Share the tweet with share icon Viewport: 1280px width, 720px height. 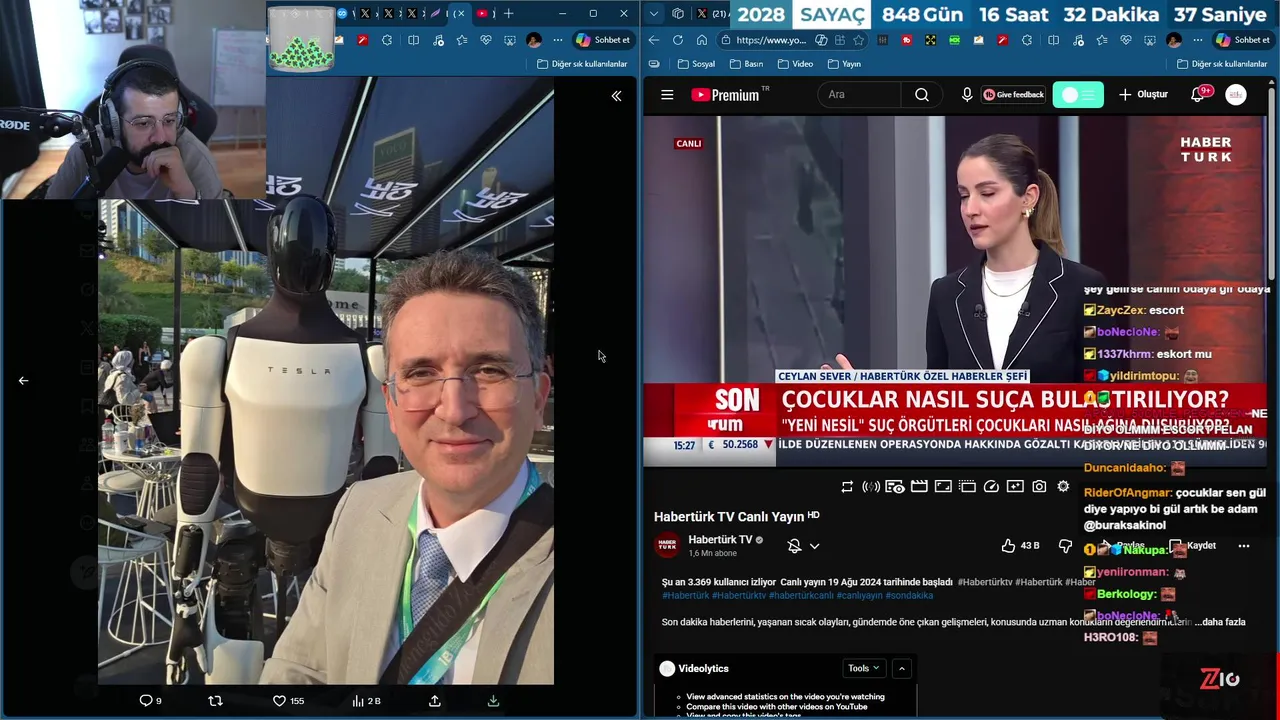pos(434,701)
